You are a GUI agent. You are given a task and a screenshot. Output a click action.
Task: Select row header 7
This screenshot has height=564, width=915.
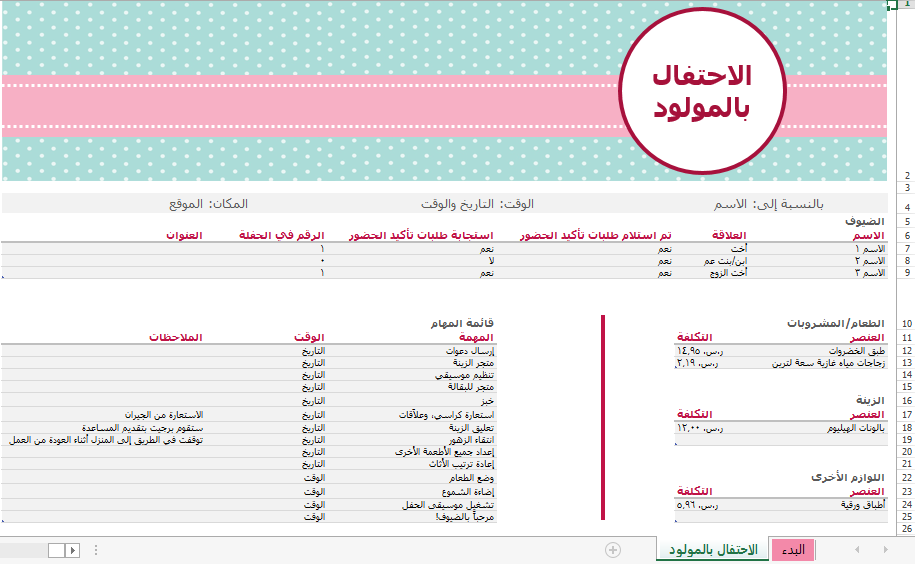point(907,249)
